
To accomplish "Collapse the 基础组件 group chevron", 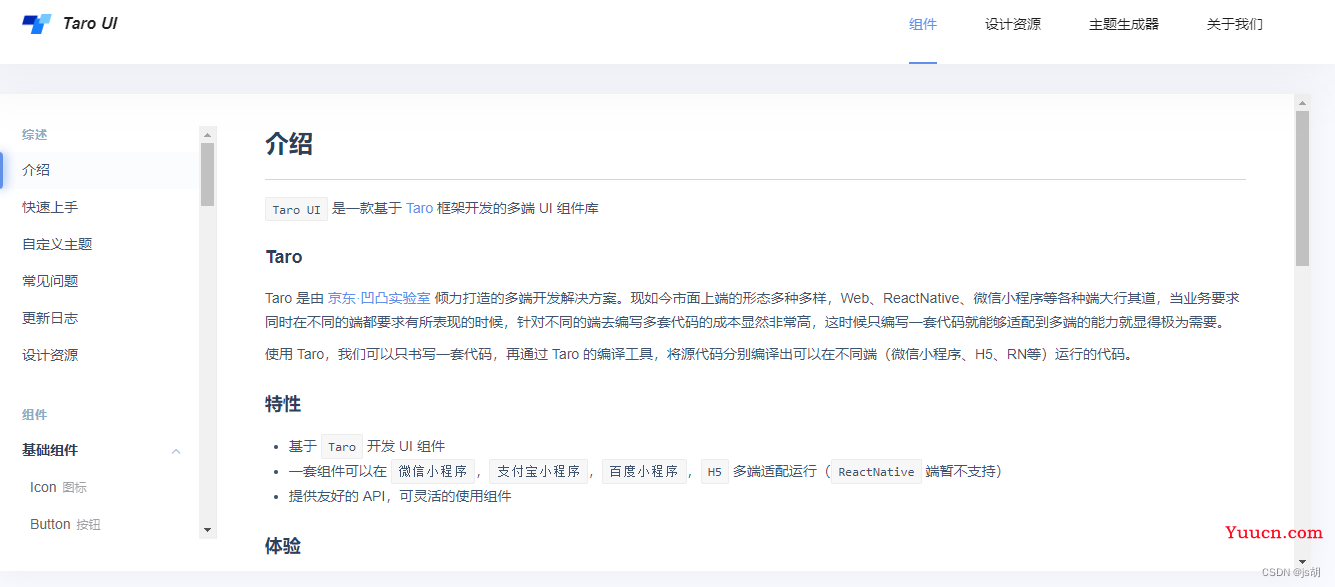I will click(x=176, y=451).
